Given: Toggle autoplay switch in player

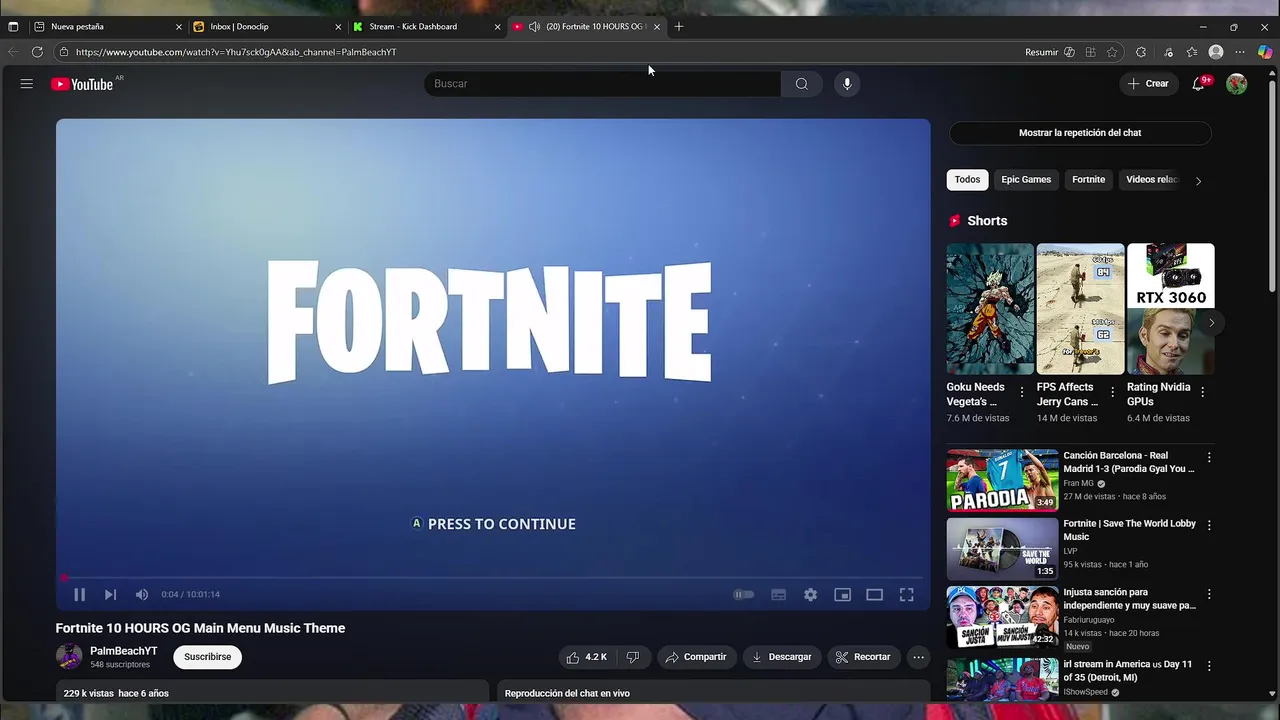Looking at the screenshot, I should tap(744, 594).
